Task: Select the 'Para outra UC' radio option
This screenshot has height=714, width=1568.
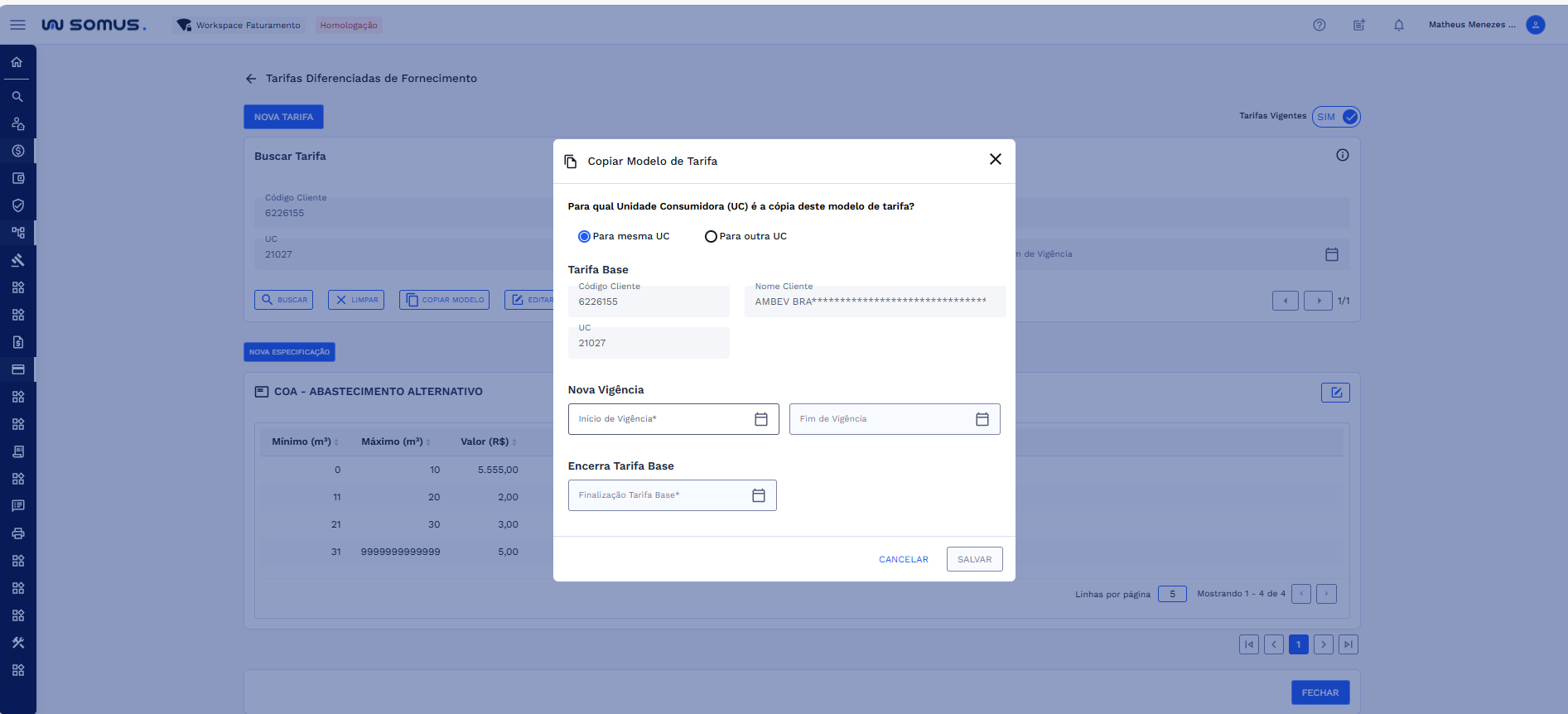Action: tap(711, 237)
